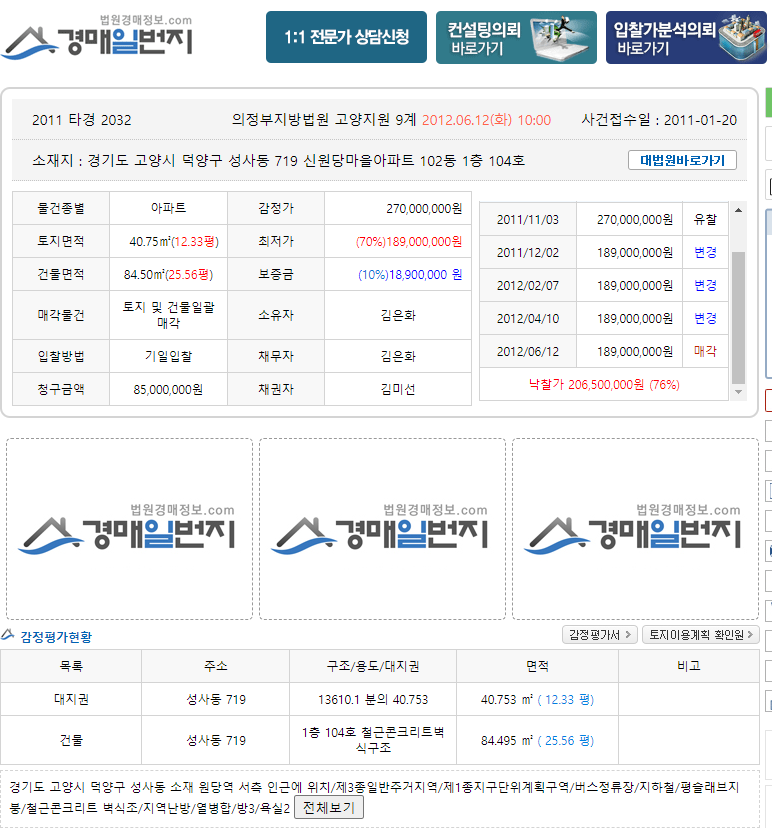
Task: Click 물건종별 value 아파트
Action: coord(168,208)
